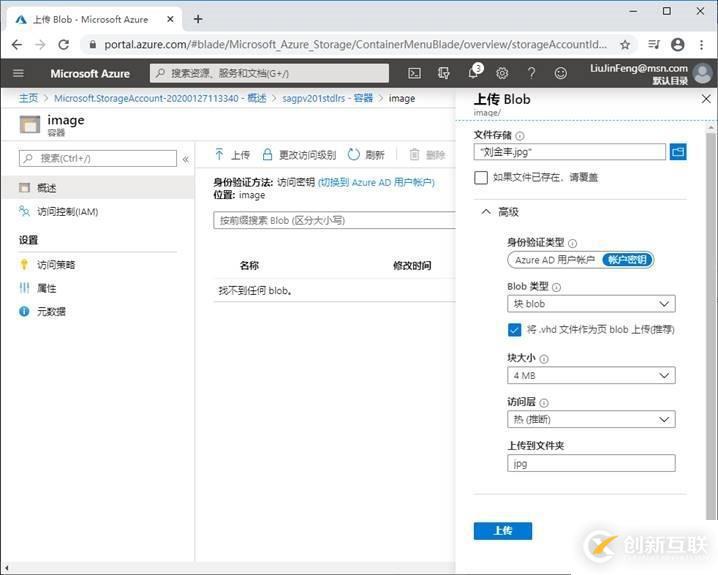Open Azure Cloud Shell icon in header
Viewport: 718px width, 575px height.
pyautogui.click(x=414, y=73)
